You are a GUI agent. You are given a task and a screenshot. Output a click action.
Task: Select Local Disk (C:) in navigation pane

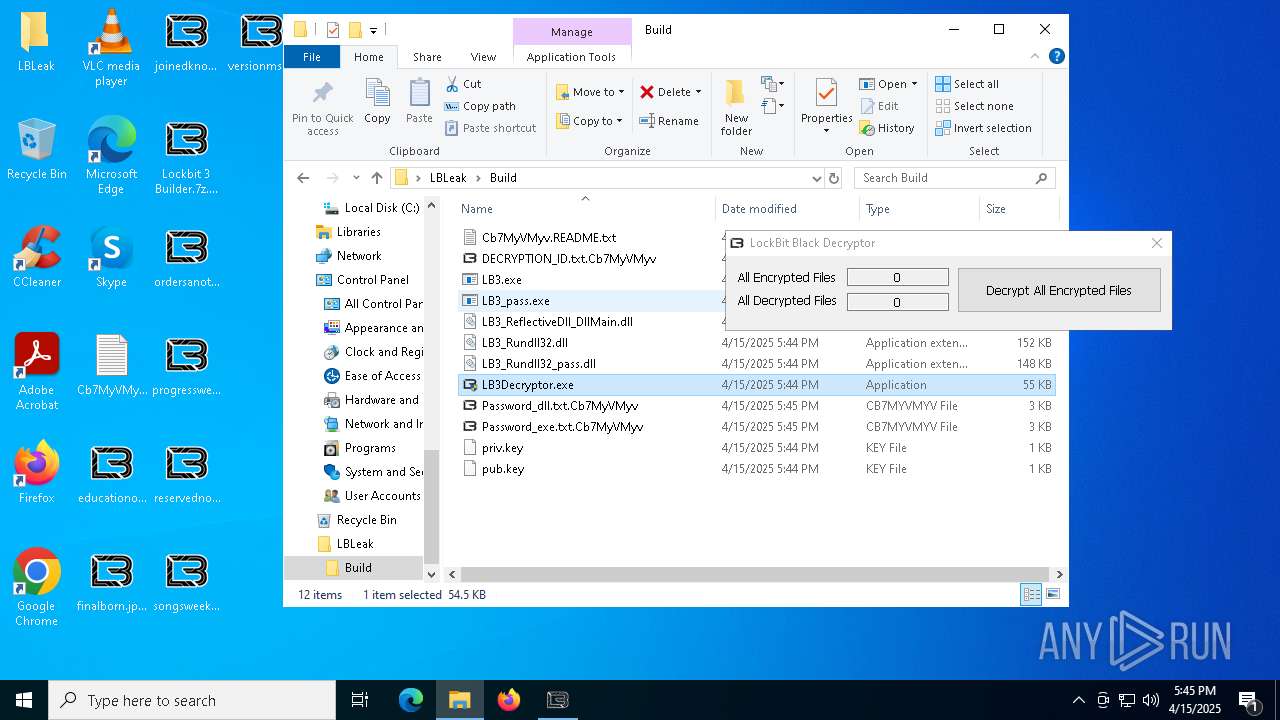point(381,208)
